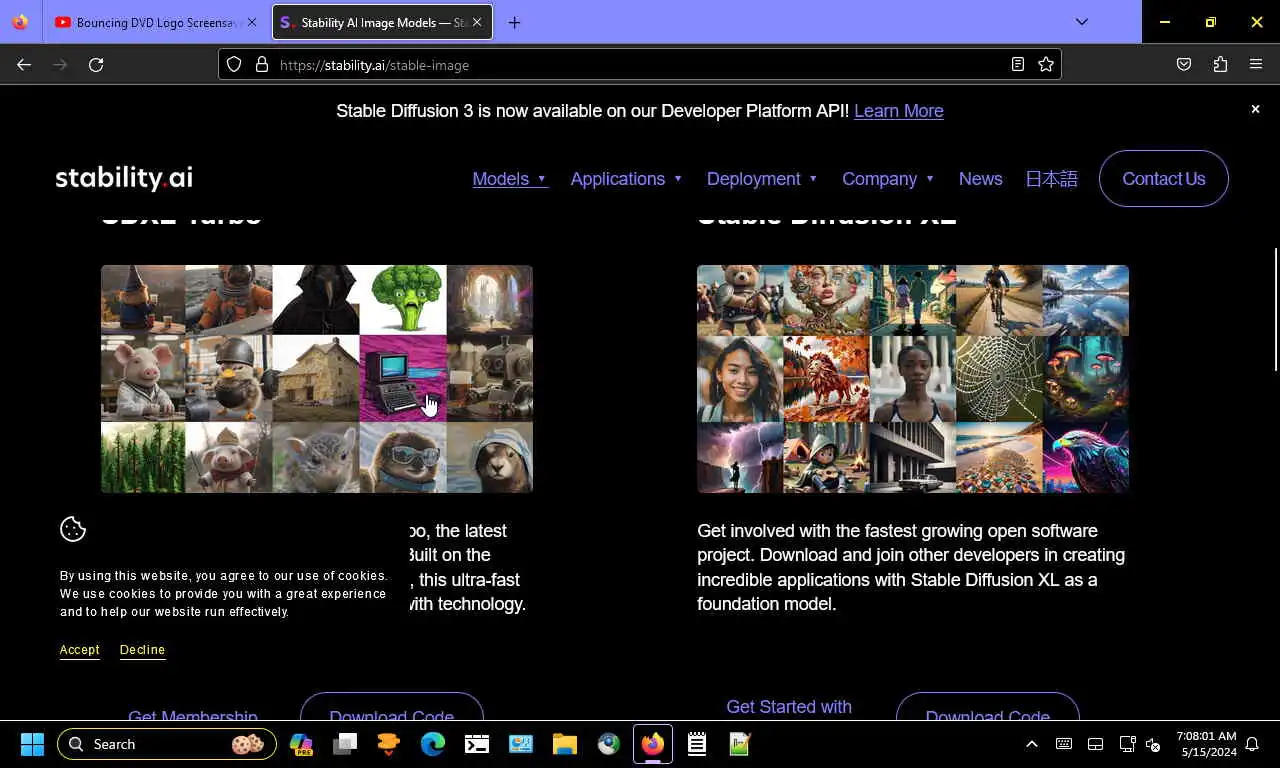The image size is (1280, 768).
Task: Click the cookie icon in notice
Action: (x=73, y=529)
